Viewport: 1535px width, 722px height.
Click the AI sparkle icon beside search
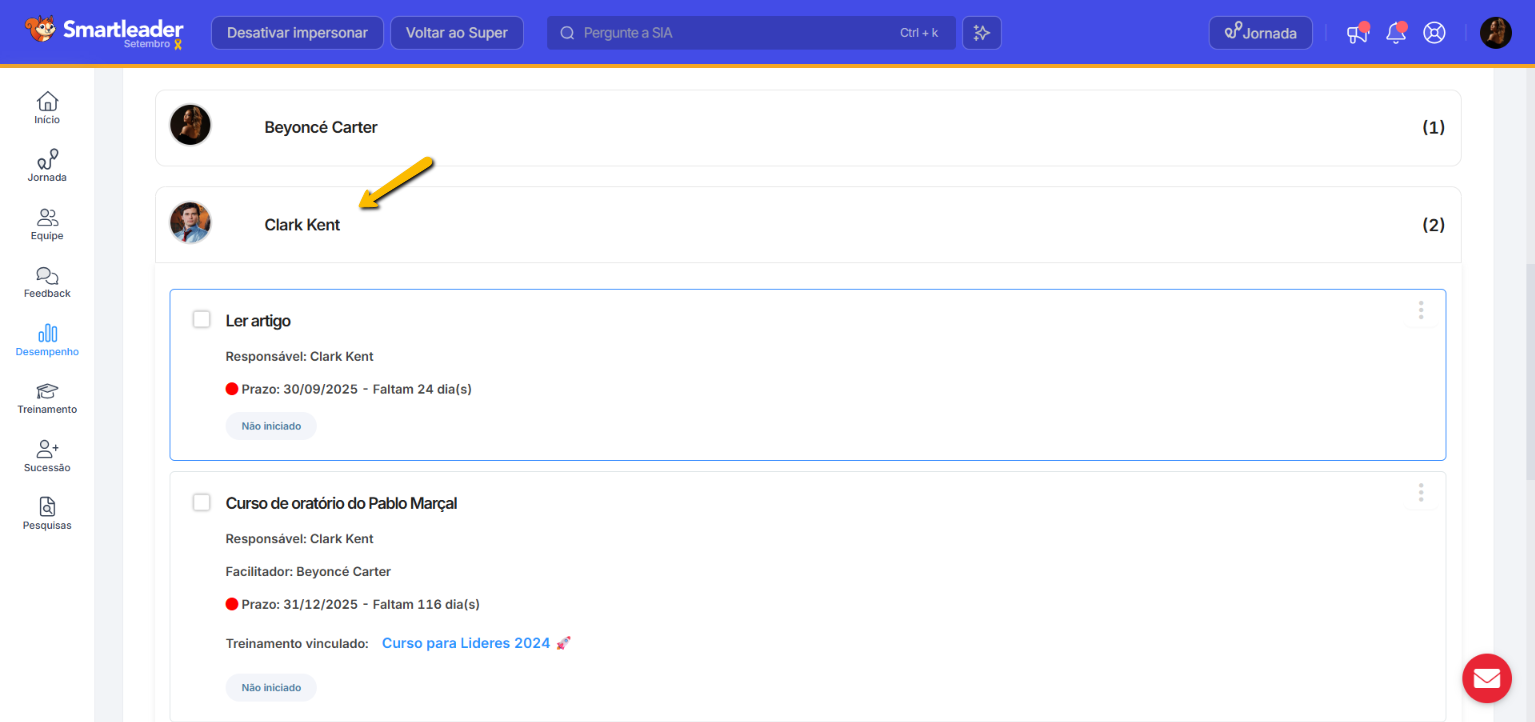click(982, 33)
